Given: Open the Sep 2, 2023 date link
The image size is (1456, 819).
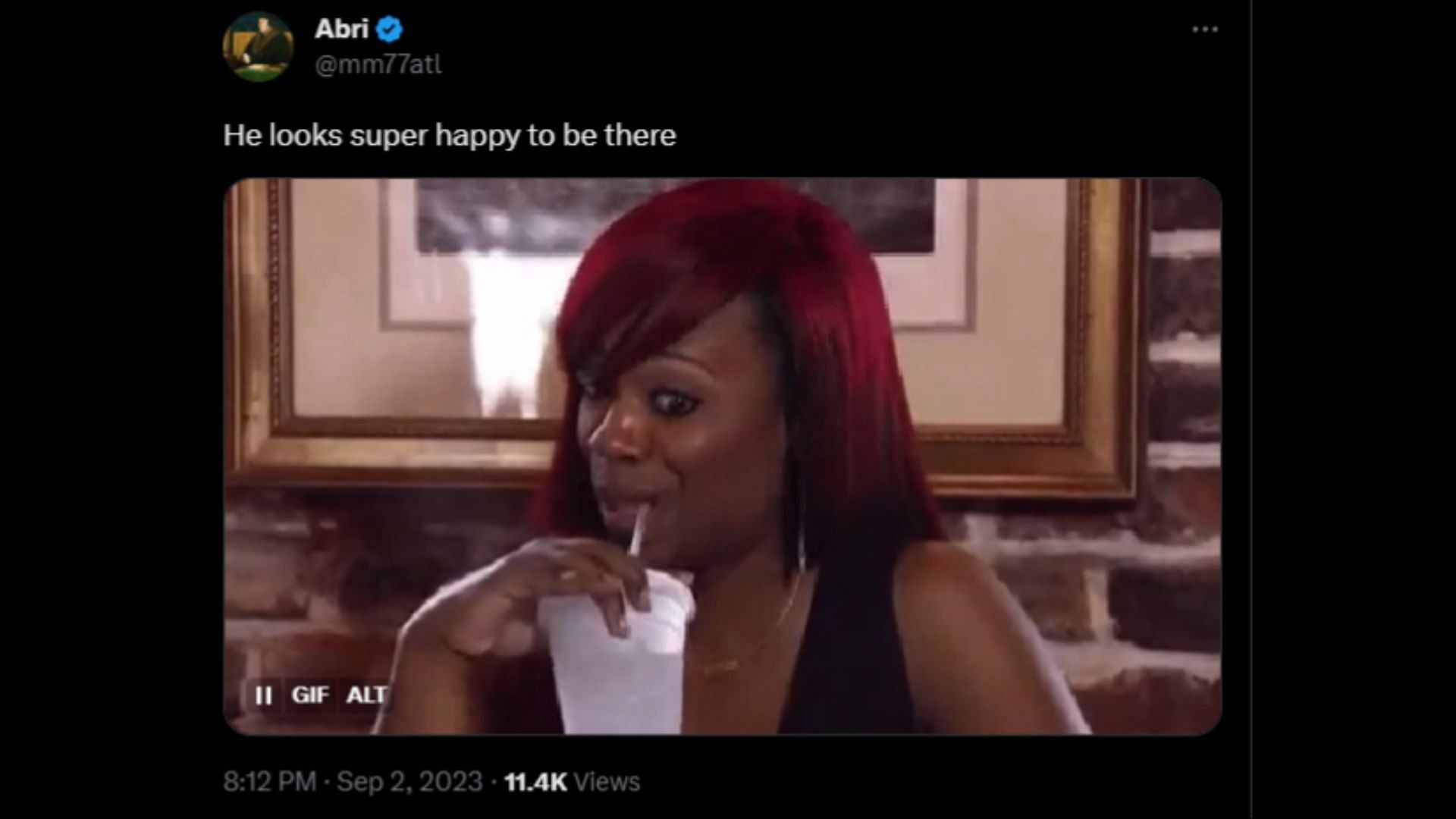Looking at the screenshot, I should pyautogui.click(x=409, y=781).
